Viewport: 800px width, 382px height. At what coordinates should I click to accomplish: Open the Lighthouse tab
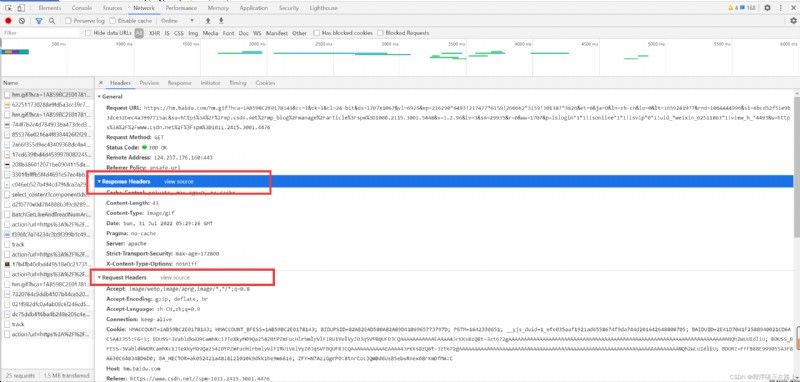(324, 8)
